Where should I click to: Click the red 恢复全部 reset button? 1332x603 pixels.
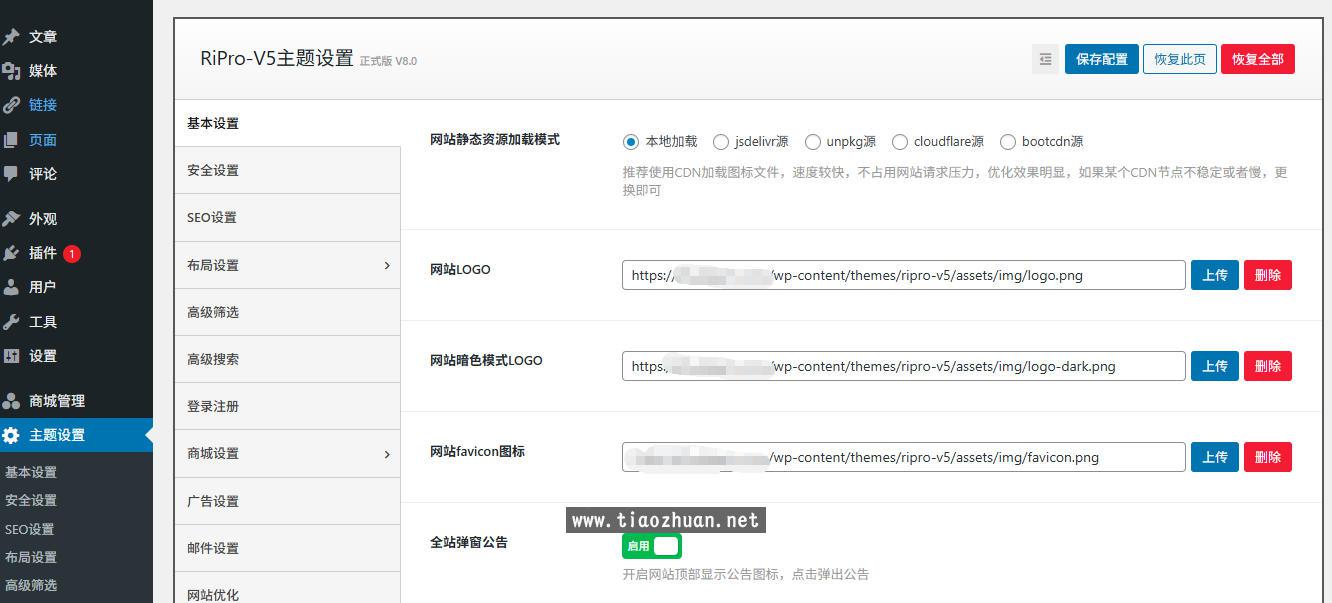[x=1257, y=59]
